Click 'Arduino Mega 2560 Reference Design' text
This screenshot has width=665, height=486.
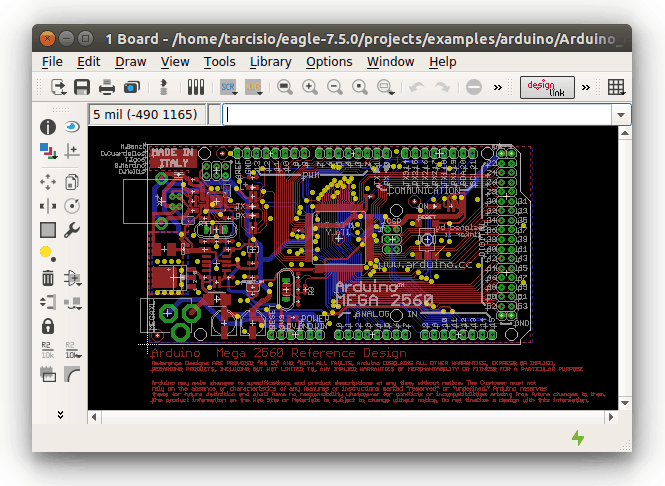279,353
